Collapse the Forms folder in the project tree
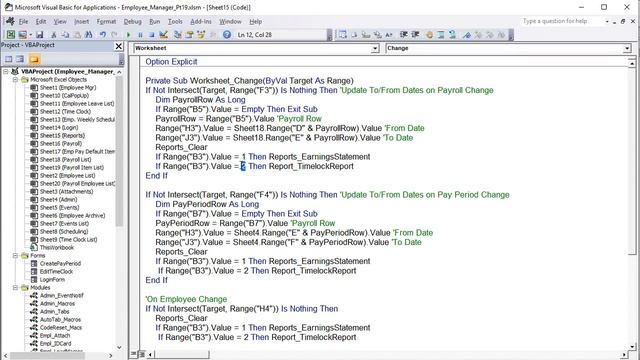The image size is (640, 360). tap(15, 256)
